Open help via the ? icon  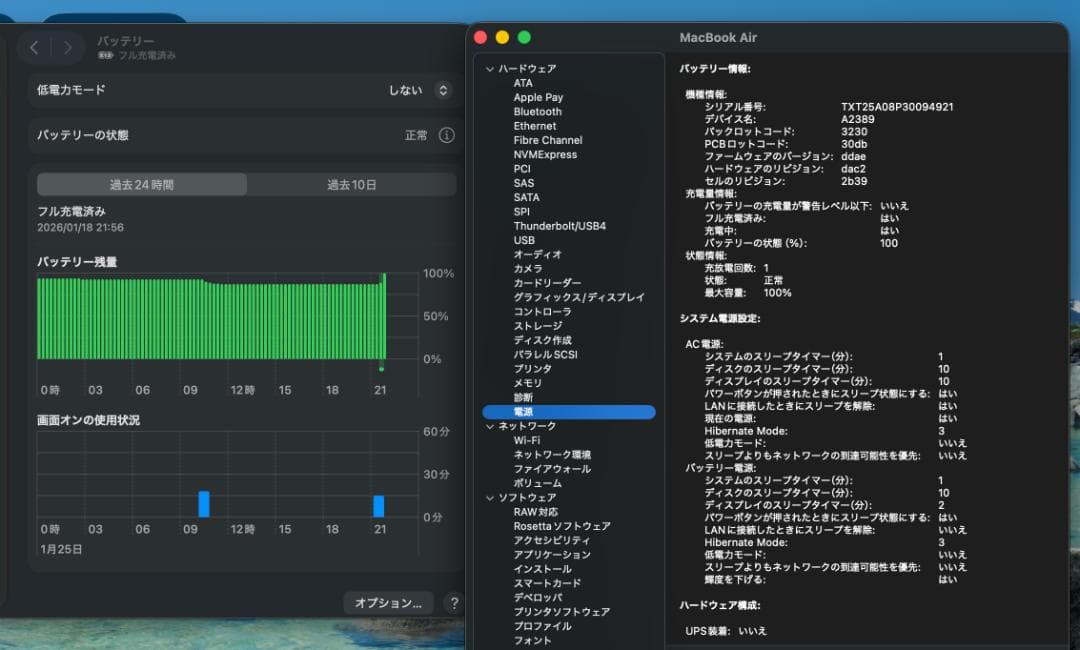coord(455,602)
